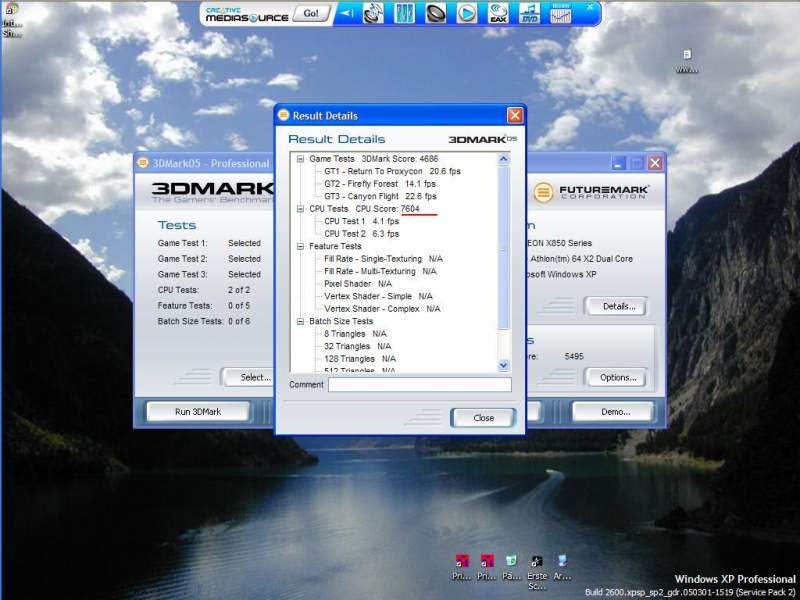Click the Result Details title bar icon
Image resolution: width=800 pixels, height=600 pixels.
(x=283, y=115)
